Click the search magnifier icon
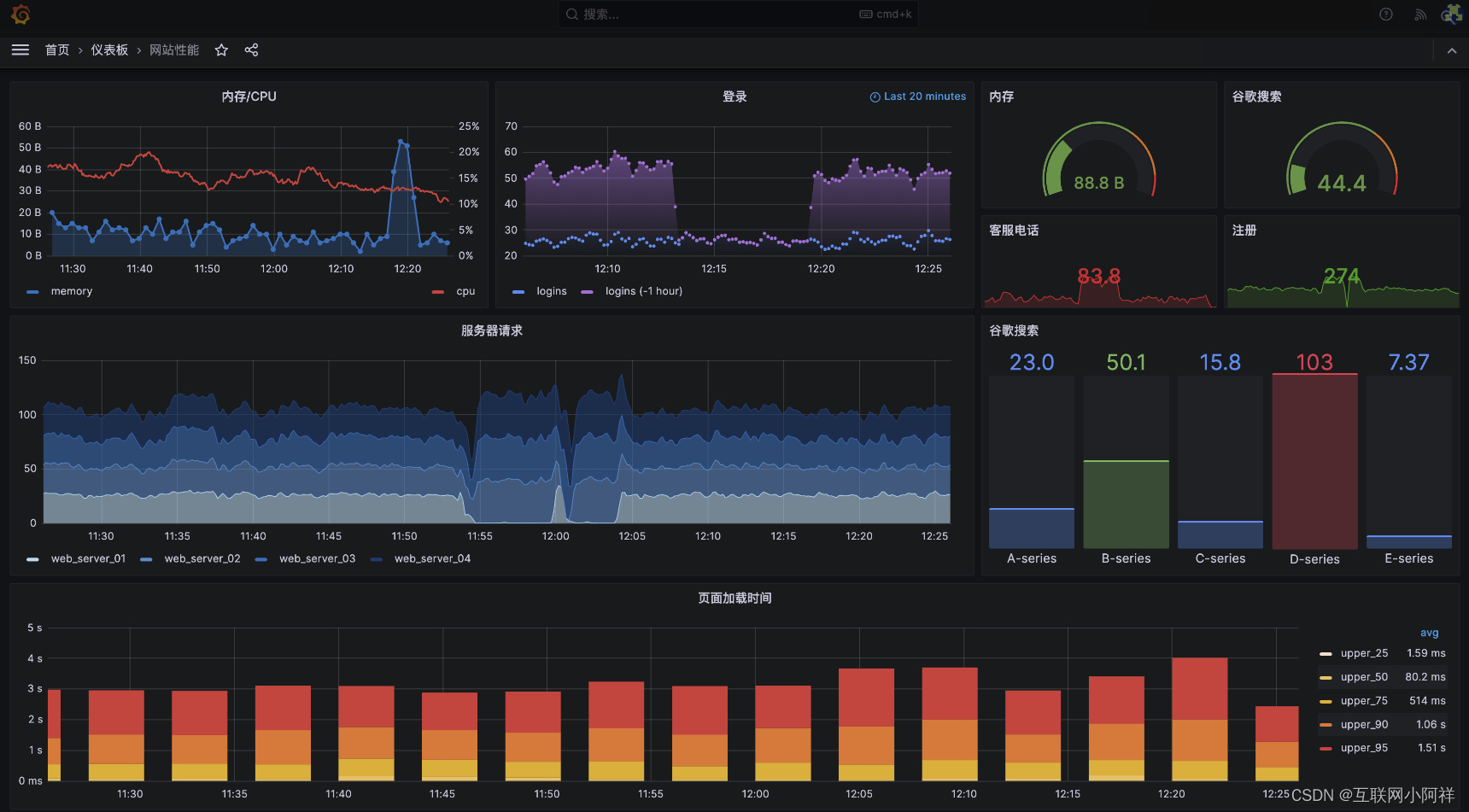 [572, 15]
